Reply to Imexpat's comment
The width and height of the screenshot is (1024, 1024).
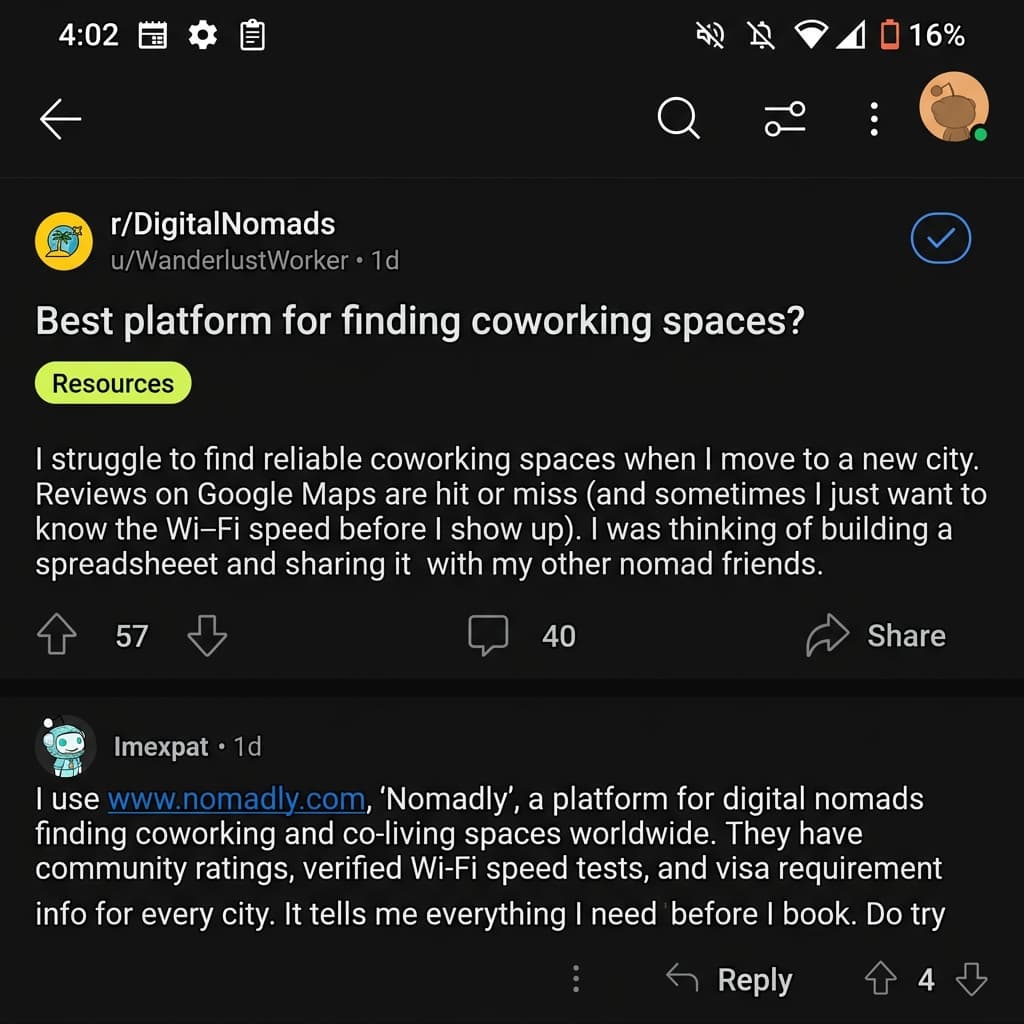pos(737,980)
